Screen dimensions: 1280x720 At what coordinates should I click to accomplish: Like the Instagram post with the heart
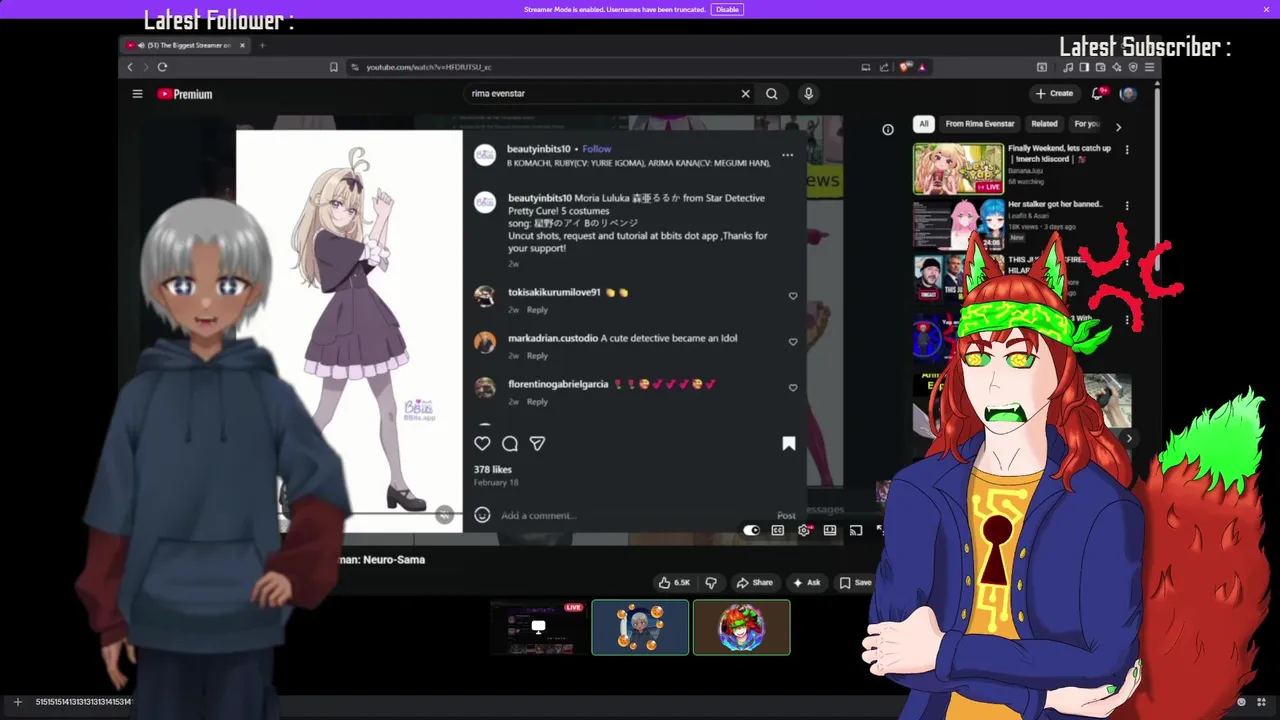(x=482, y=443)
